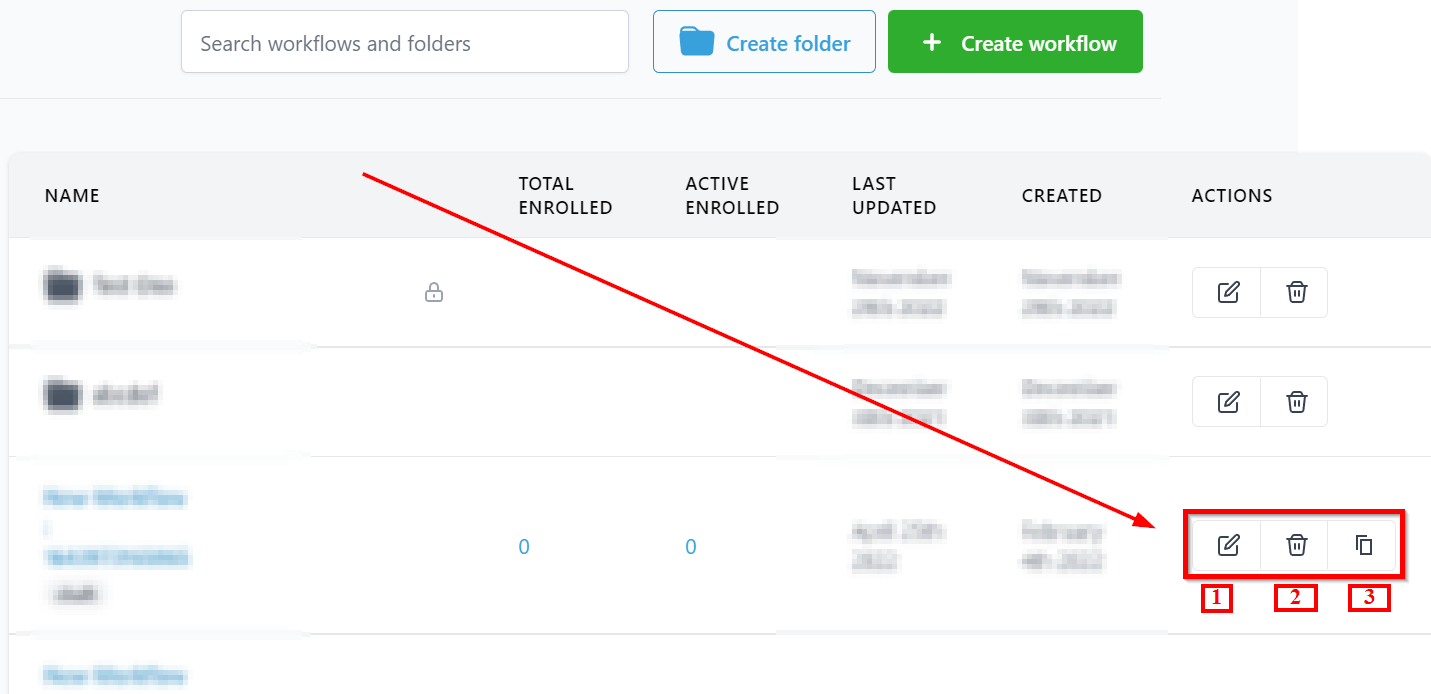Viewport: 1431px width, 694px height.
Task: Delete the first folder using trash icon
Action: (x=1296, y=292)
